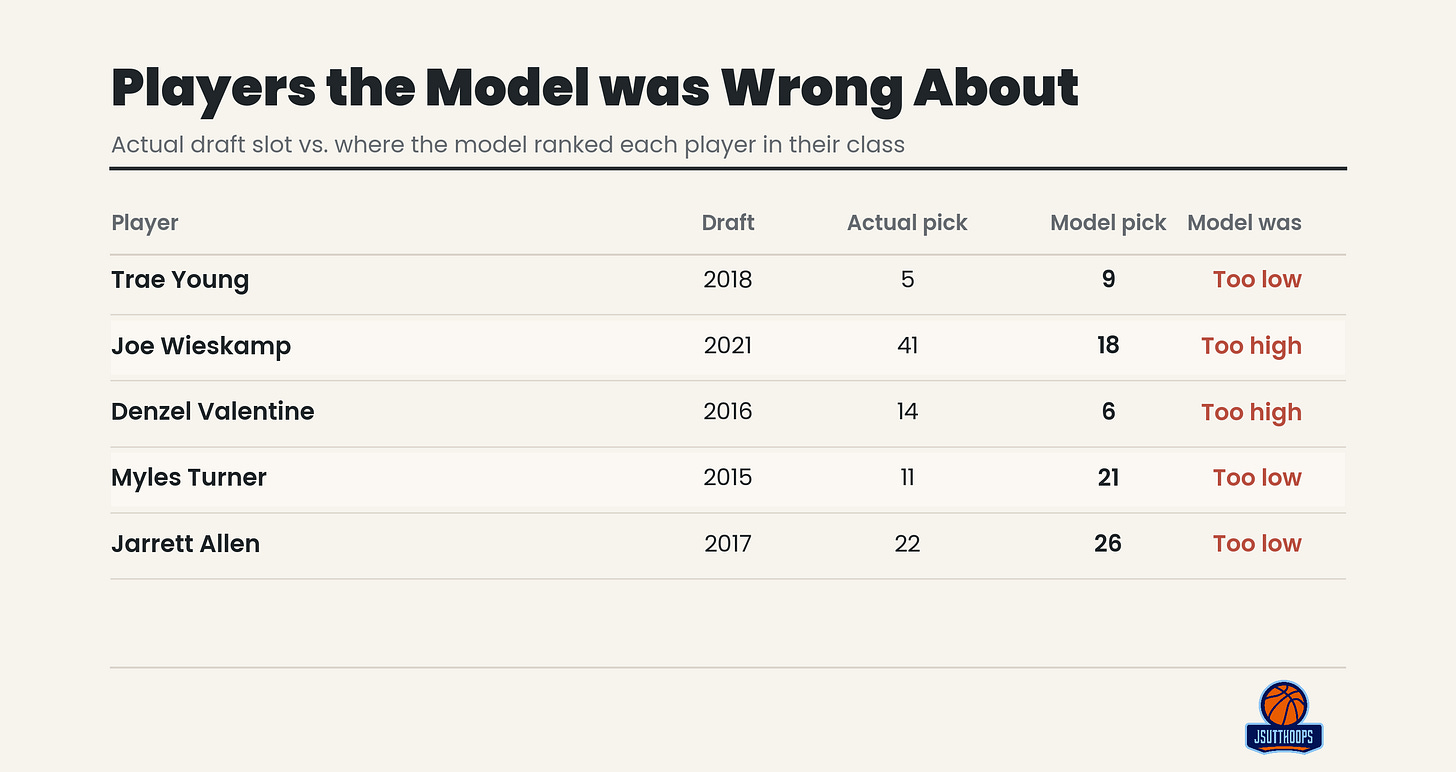Select the Myles Turner player name
The image size is (1456, 772).
coord(189,478)
